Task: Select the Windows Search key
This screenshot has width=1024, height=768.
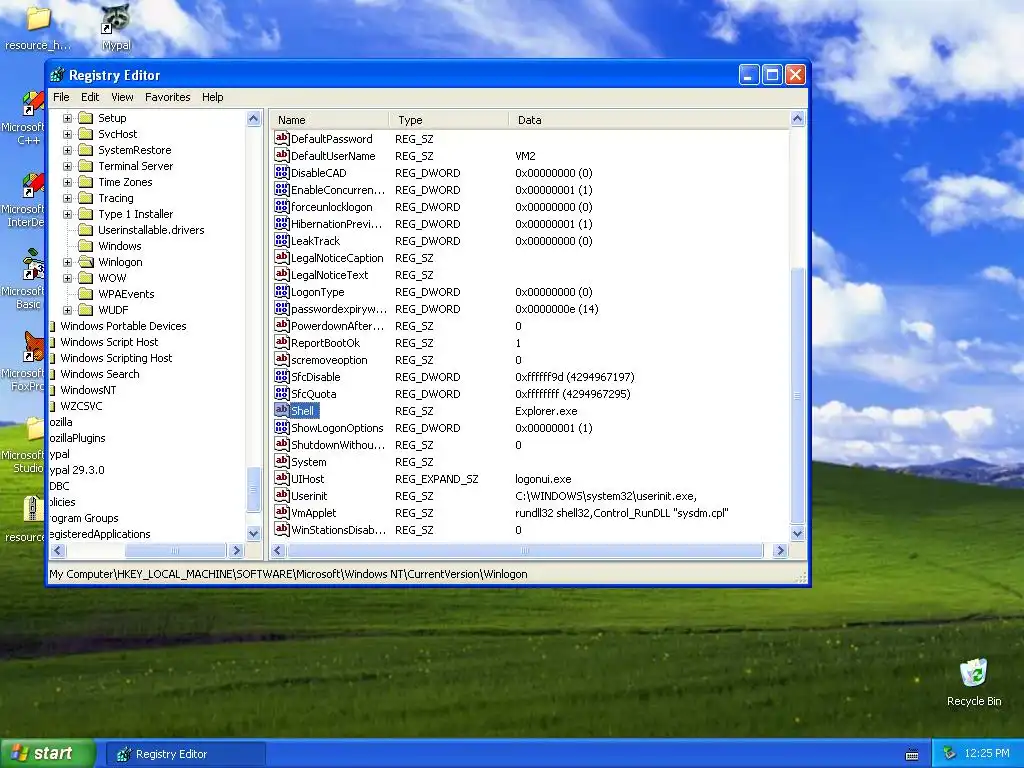Action: pos(100,374)
